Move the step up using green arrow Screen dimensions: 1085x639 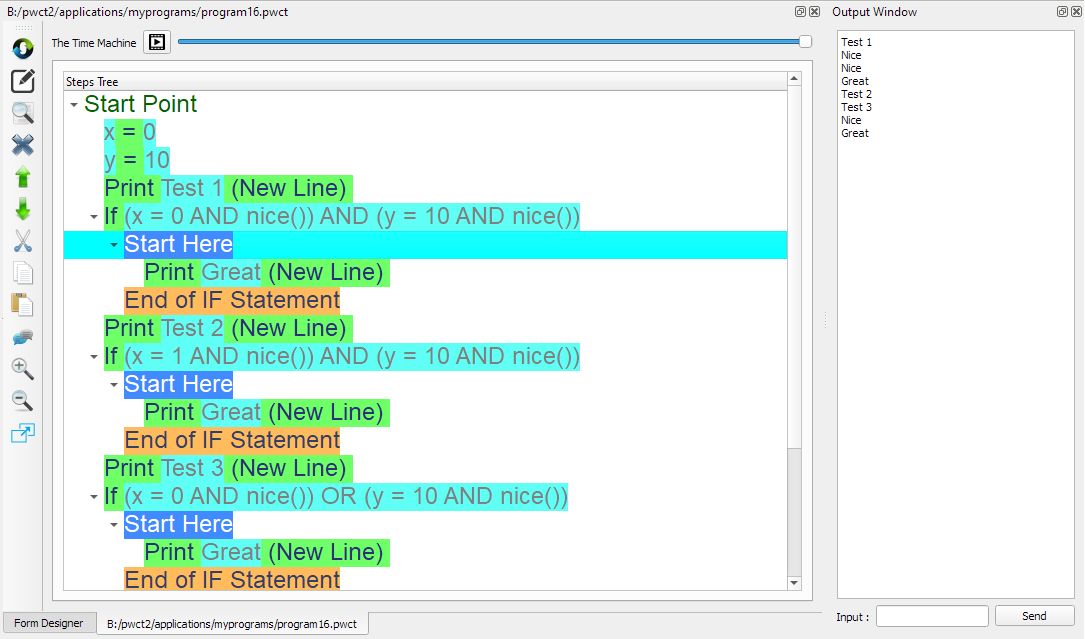pyautogui.click(x=22, y=177)
